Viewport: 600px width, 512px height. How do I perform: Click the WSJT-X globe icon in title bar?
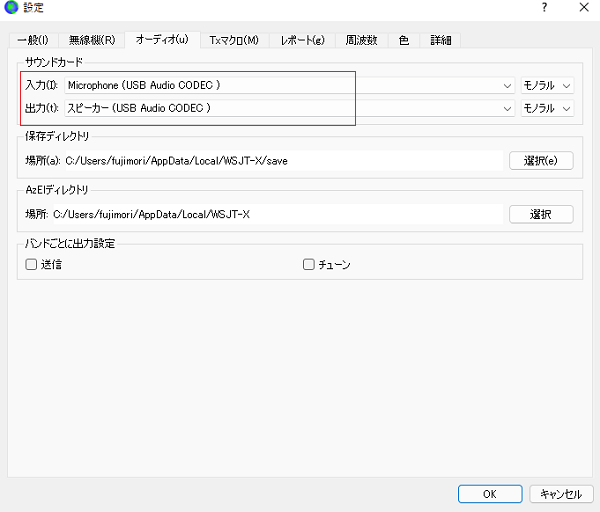pos(11,9)
